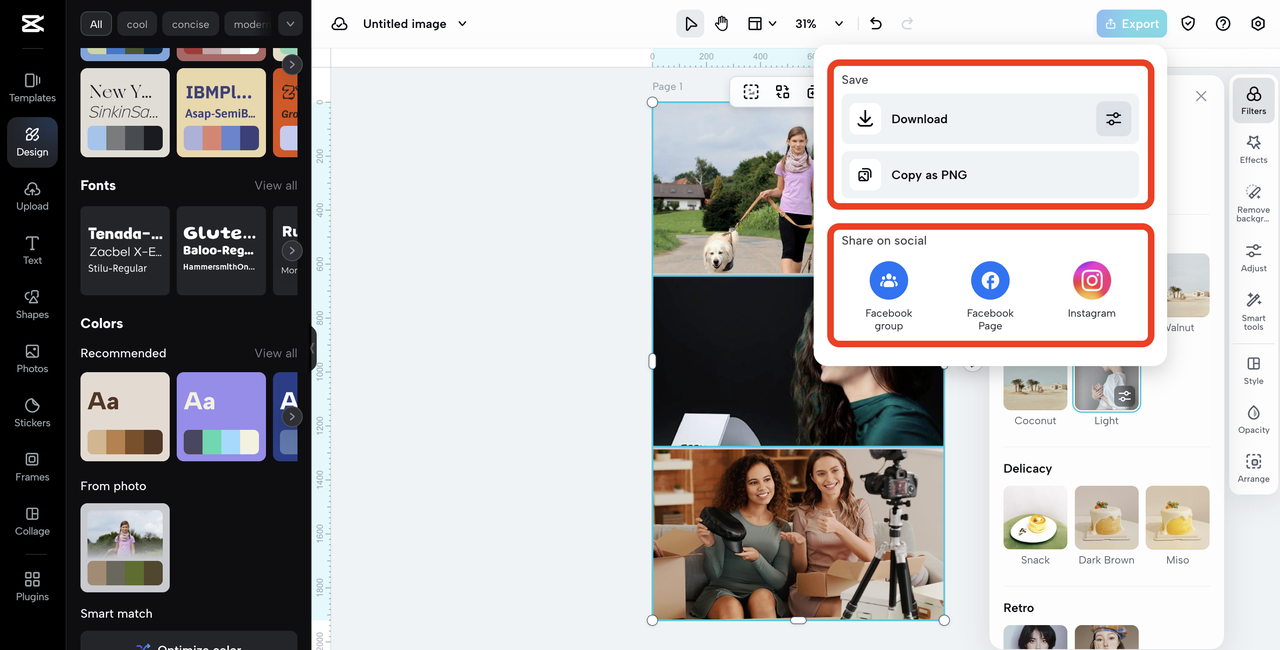Select the Tenada font combination card
This screenshot has height=650, width=1280.
coord(125,251)
